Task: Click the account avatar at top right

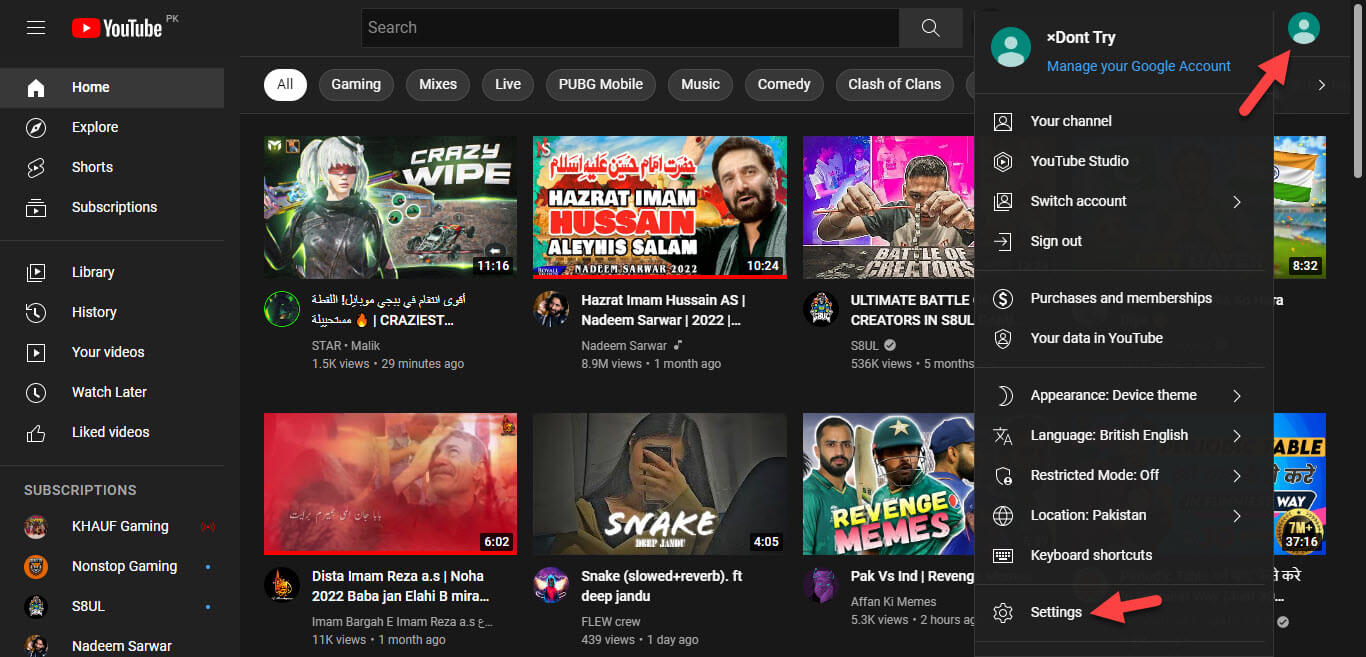Action: pos(1303,28)
